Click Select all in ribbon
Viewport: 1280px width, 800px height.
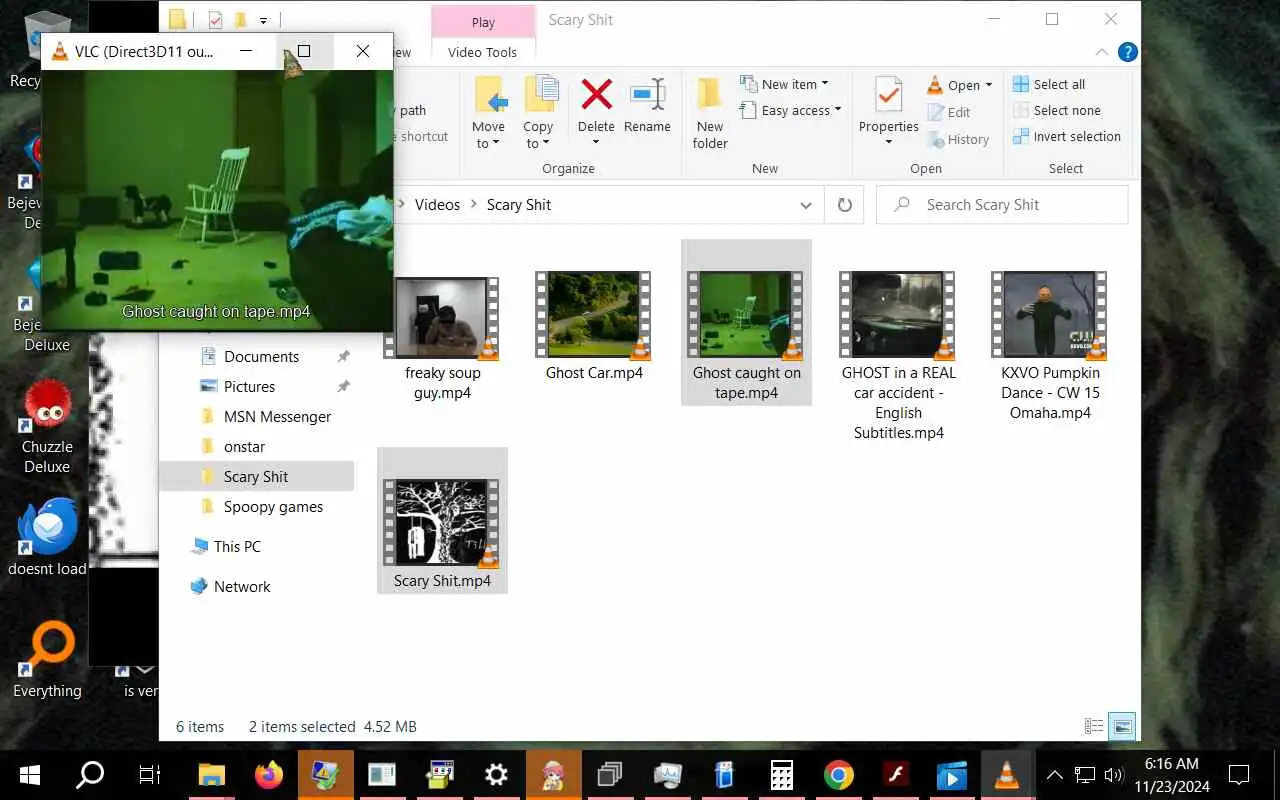(x=1049, y=84)
